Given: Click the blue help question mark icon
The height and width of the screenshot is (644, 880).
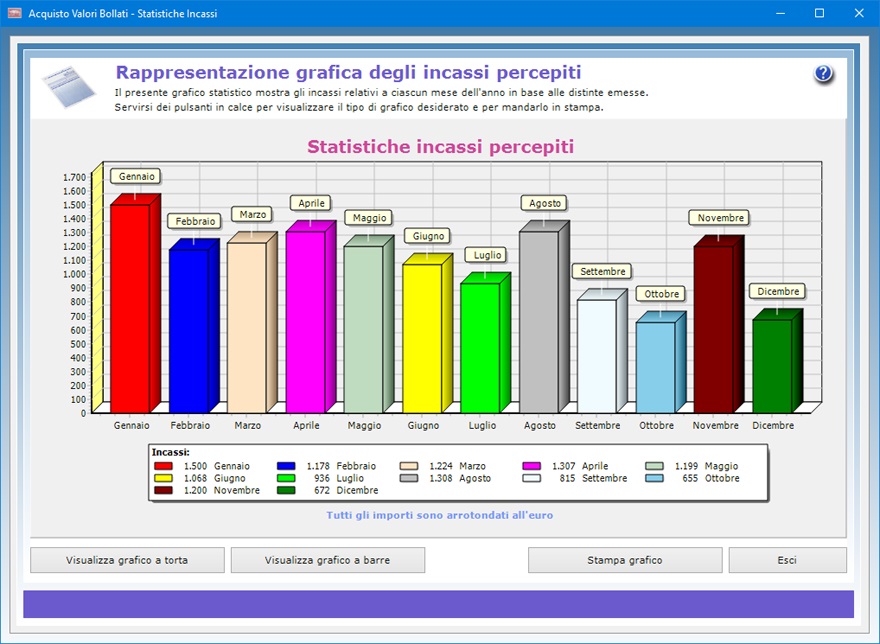Looking at the screenshot, I should tap(823, 74).
